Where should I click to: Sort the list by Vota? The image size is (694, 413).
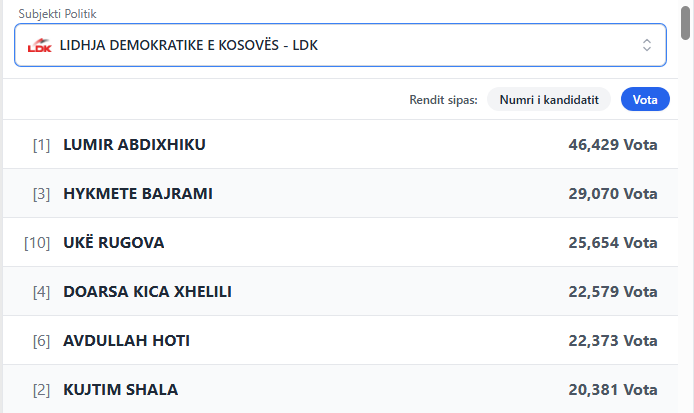(x=645, y=100)
